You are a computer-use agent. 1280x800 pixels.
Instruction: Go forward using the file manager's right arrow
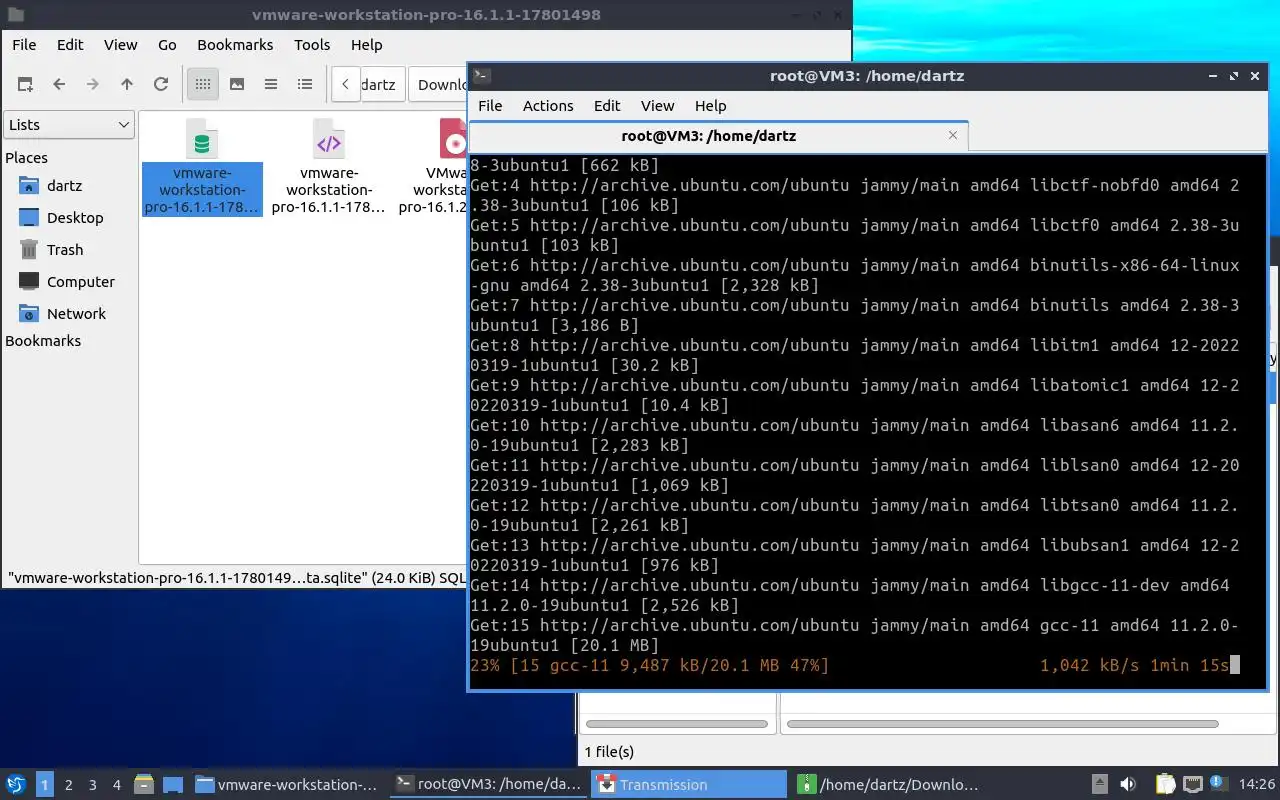pos(93,85)
